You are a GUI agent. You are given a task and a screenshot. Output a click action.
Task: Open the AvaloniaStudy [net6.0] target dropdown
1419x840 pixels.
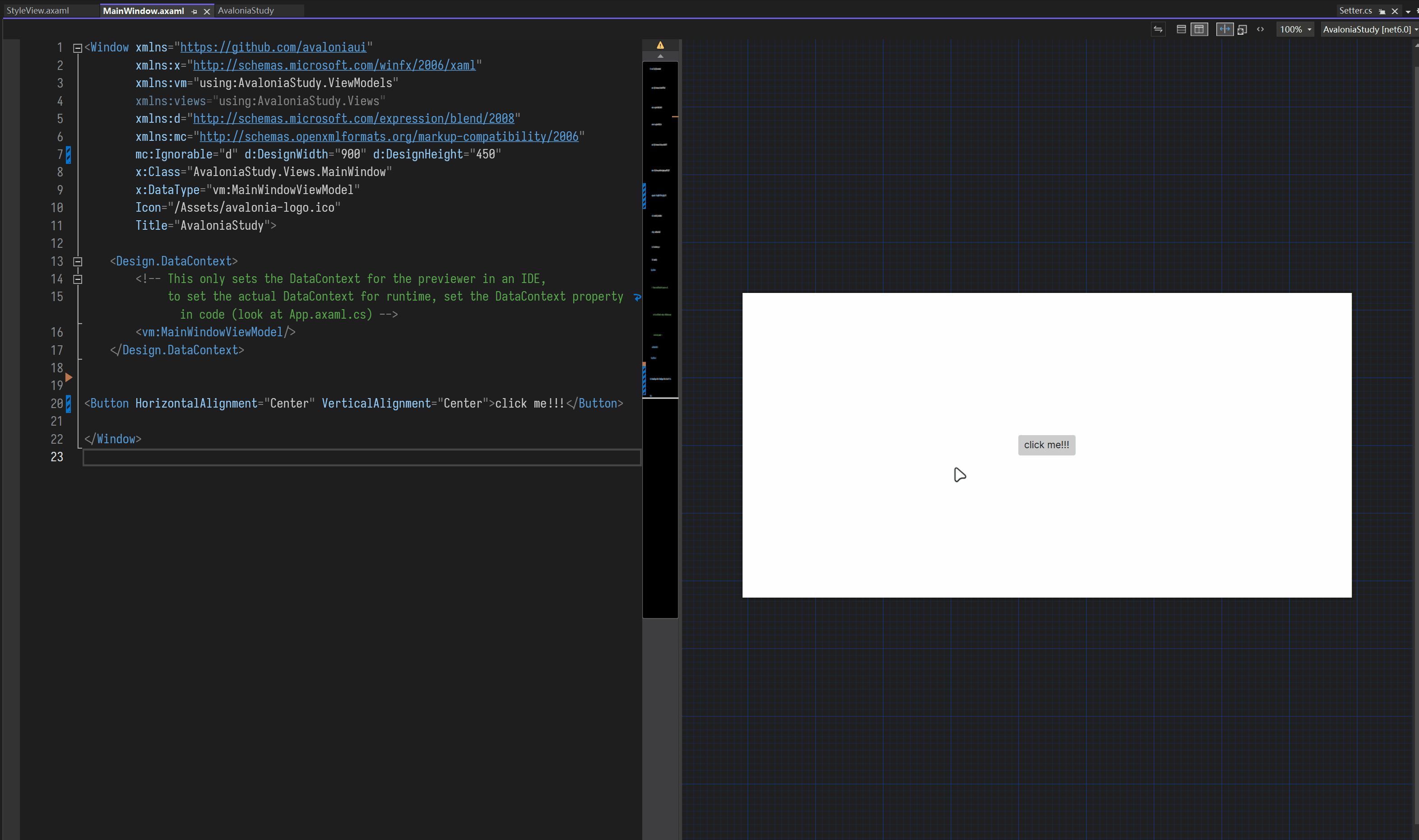pos(1369,29)
